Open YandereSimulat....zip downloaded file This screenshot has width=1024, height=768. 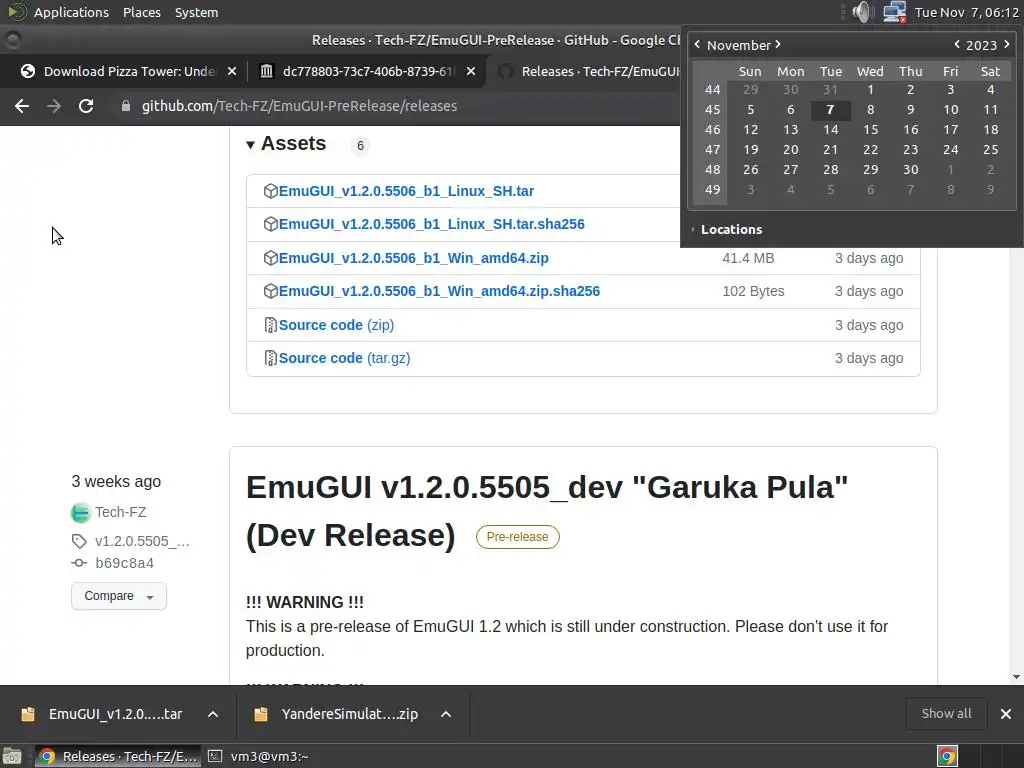tap(349, 714)
